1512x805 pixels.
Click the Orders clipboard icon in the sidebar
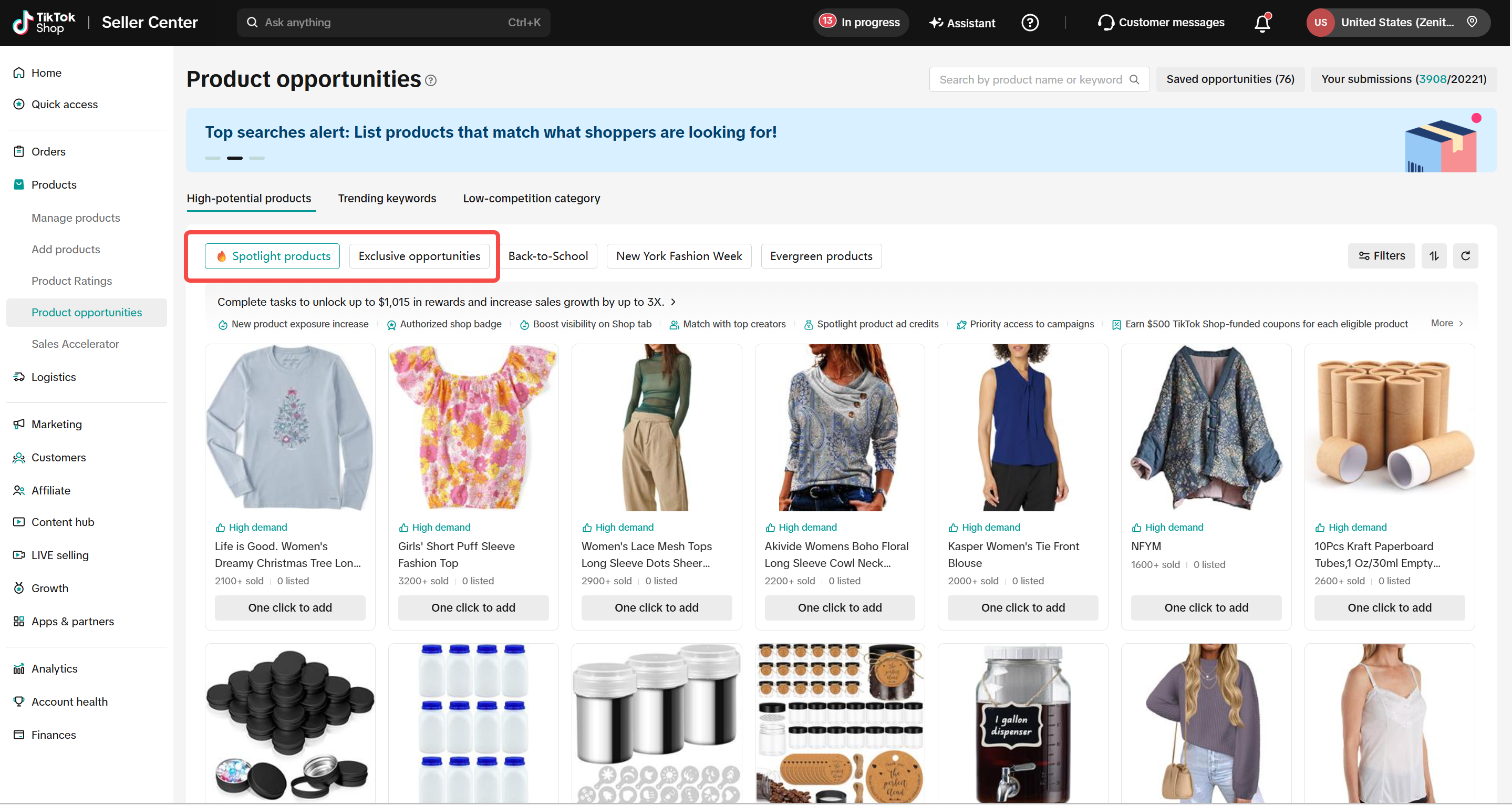coord(19,151)
